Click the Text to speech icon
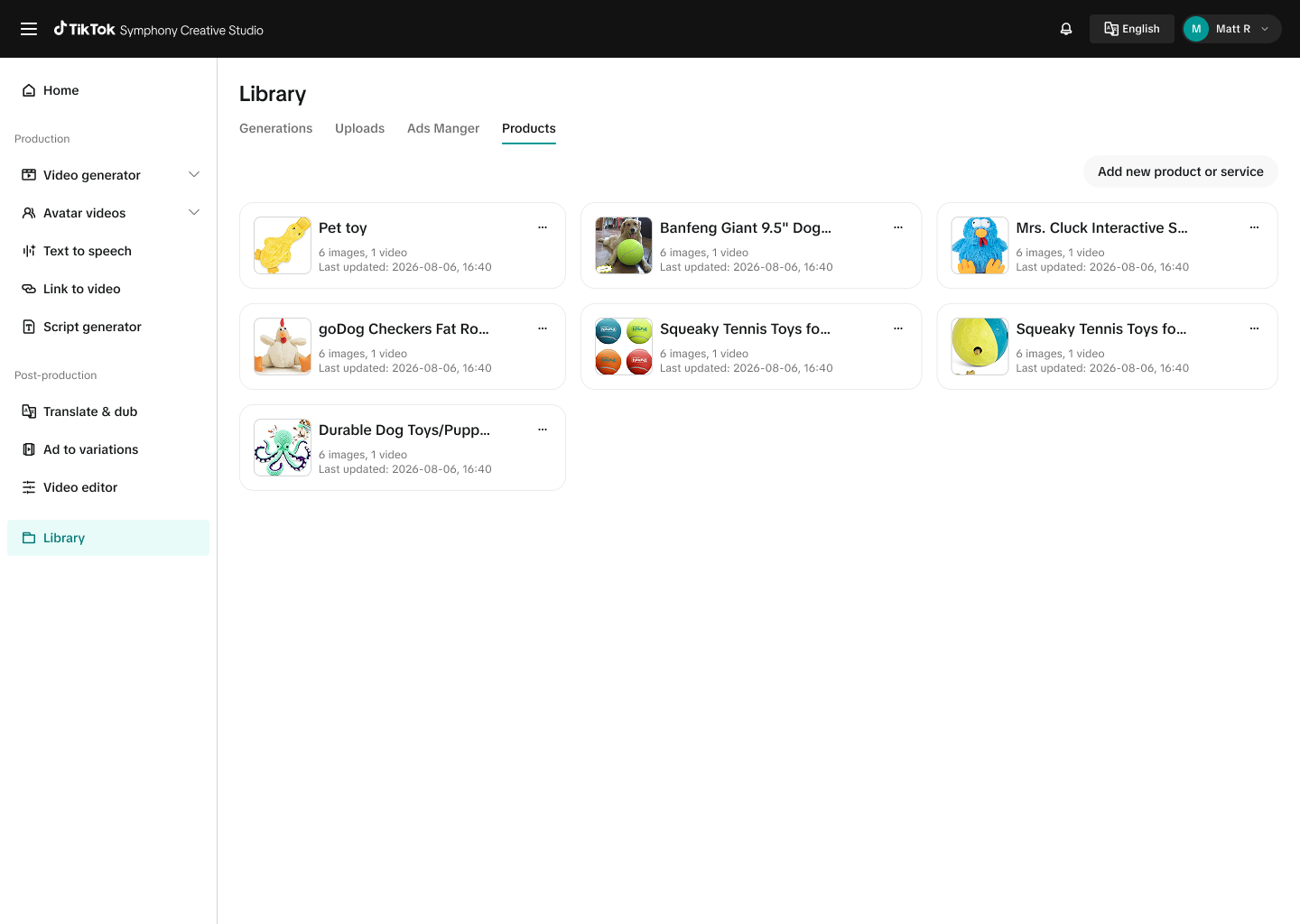 (x=29, y=251)
